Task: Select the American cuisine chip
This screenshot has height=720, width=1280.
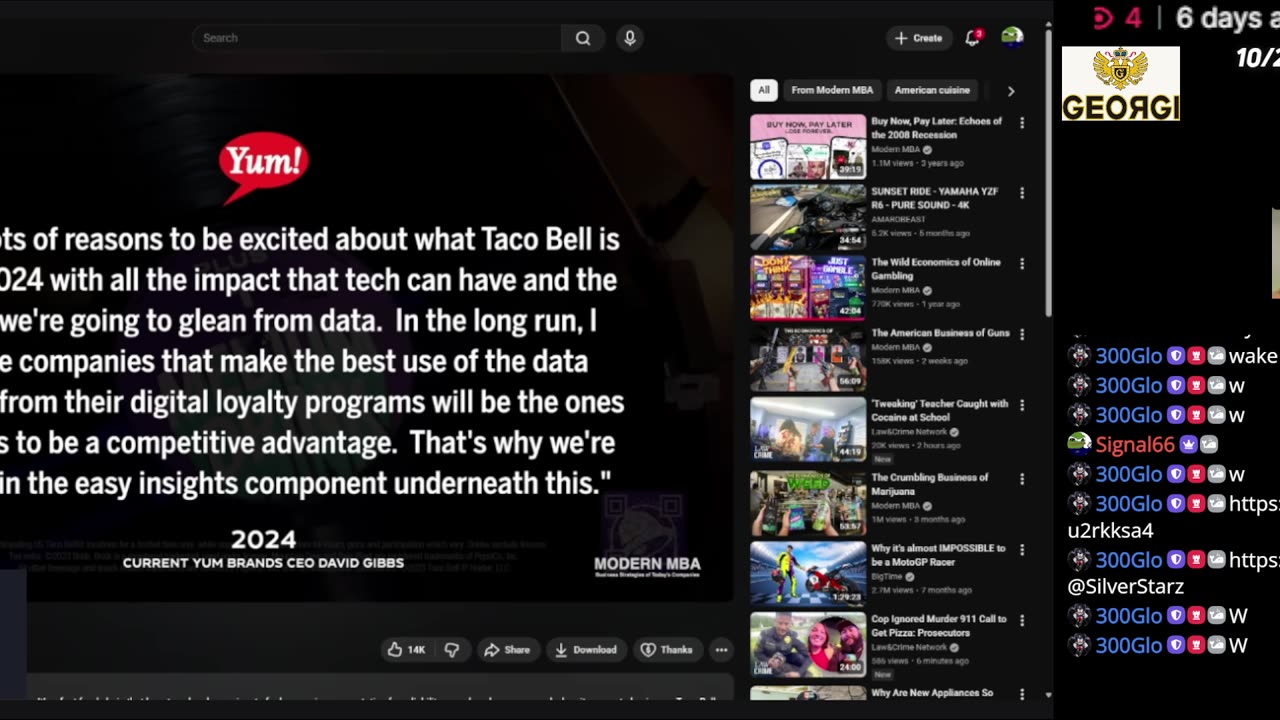Action: click(932, 90)
